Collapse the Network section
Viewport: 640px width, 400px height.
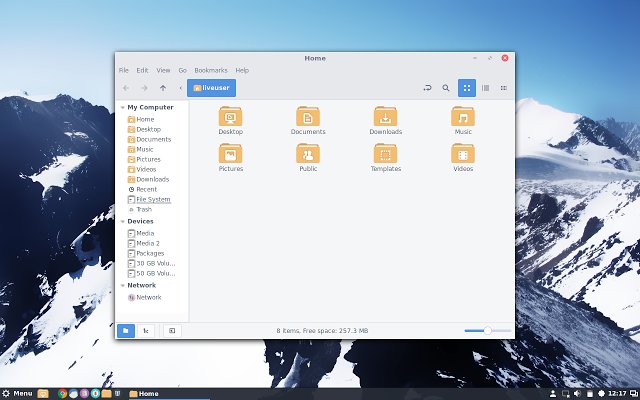click(x=122, y=285)
